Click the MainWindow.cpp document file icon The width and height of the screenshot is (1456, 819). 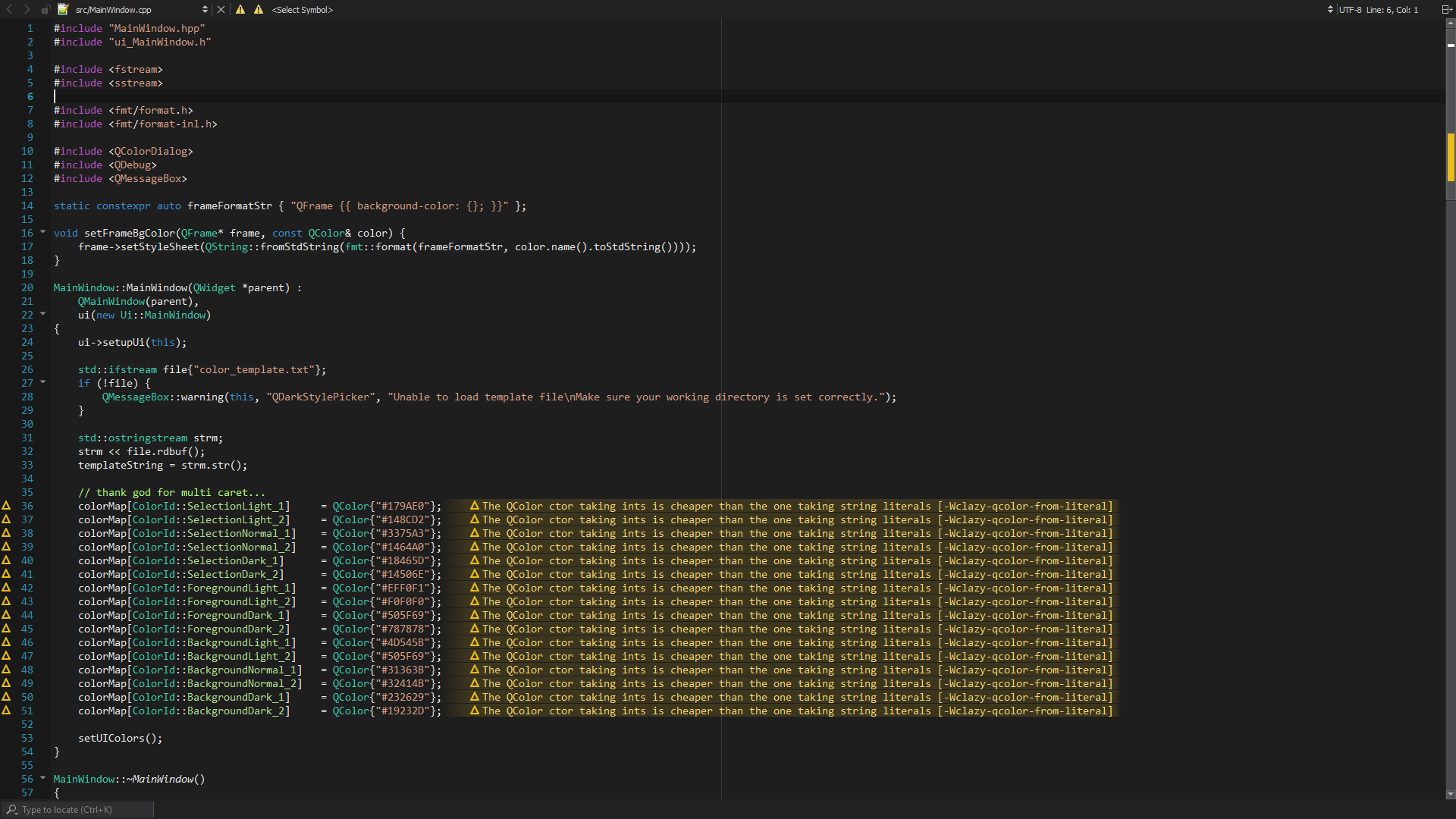pos(63,9)
